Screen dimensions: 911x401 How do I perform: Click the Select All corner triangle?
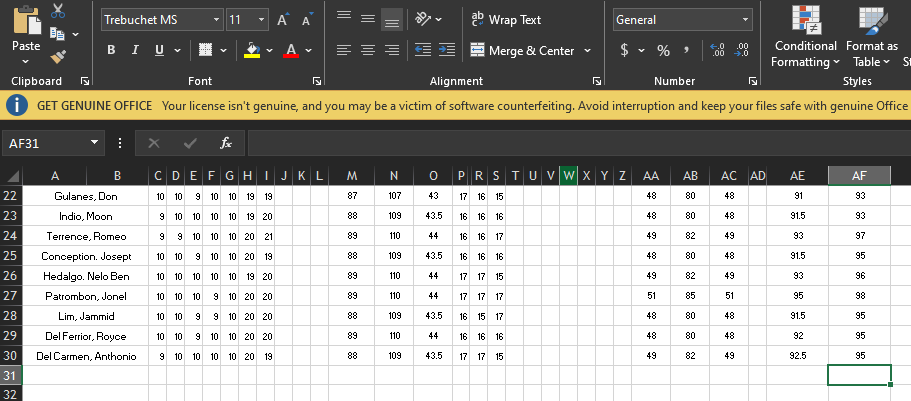tap(13, 176)
